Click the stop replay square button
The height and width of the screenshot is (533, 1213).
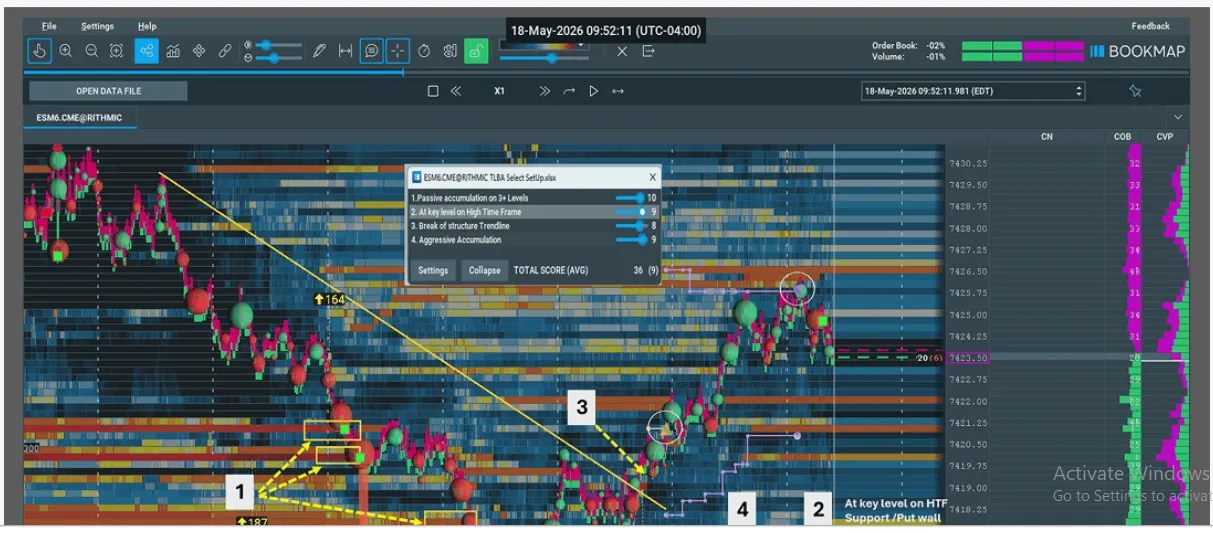click(433, 91)
